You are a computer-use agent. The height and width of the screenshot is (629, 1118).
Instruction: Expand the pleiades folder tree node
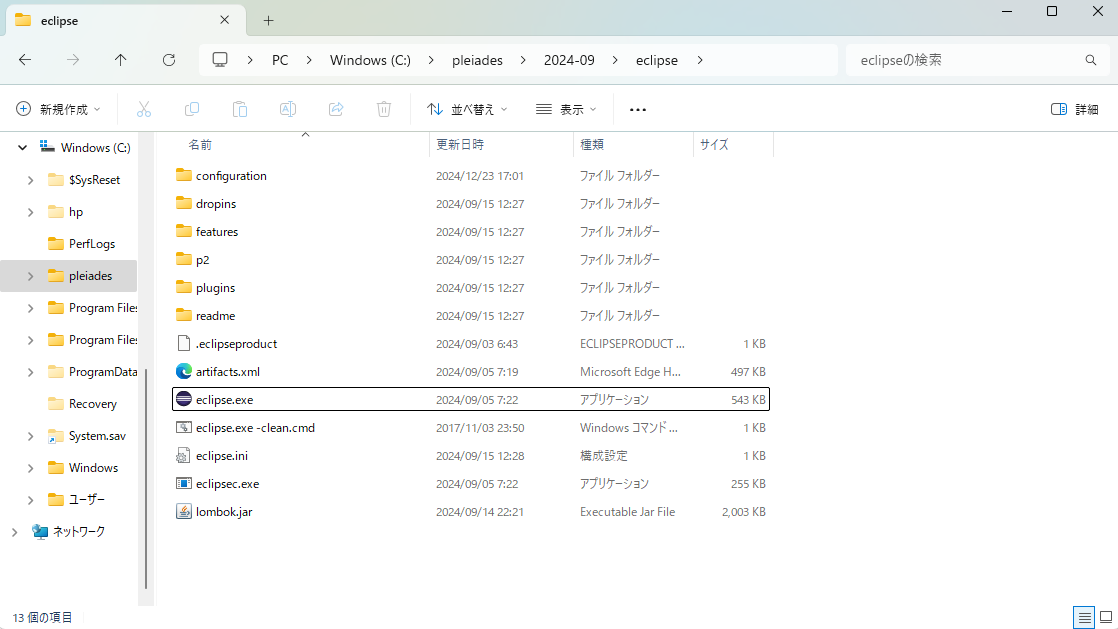tap(31, 276)
